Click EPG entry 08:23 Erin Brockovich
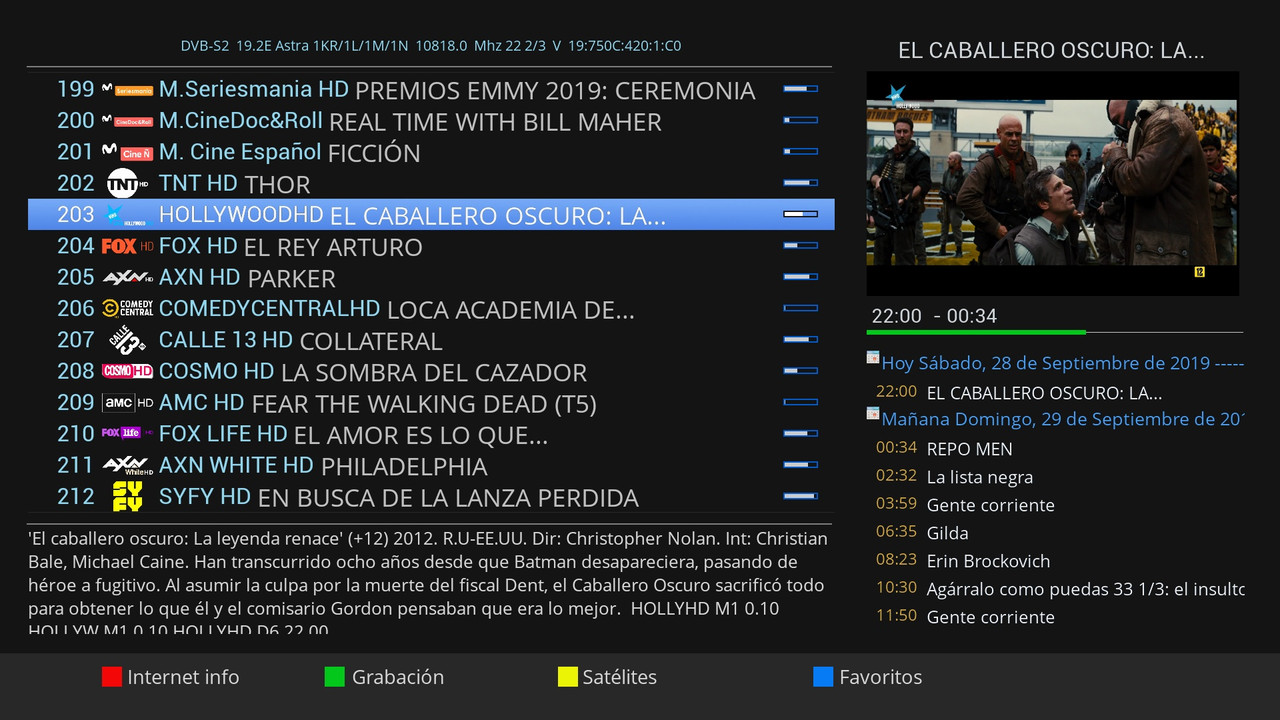Image resolution: width=1280 pixels, height=720 pixels. point(1055,561)
